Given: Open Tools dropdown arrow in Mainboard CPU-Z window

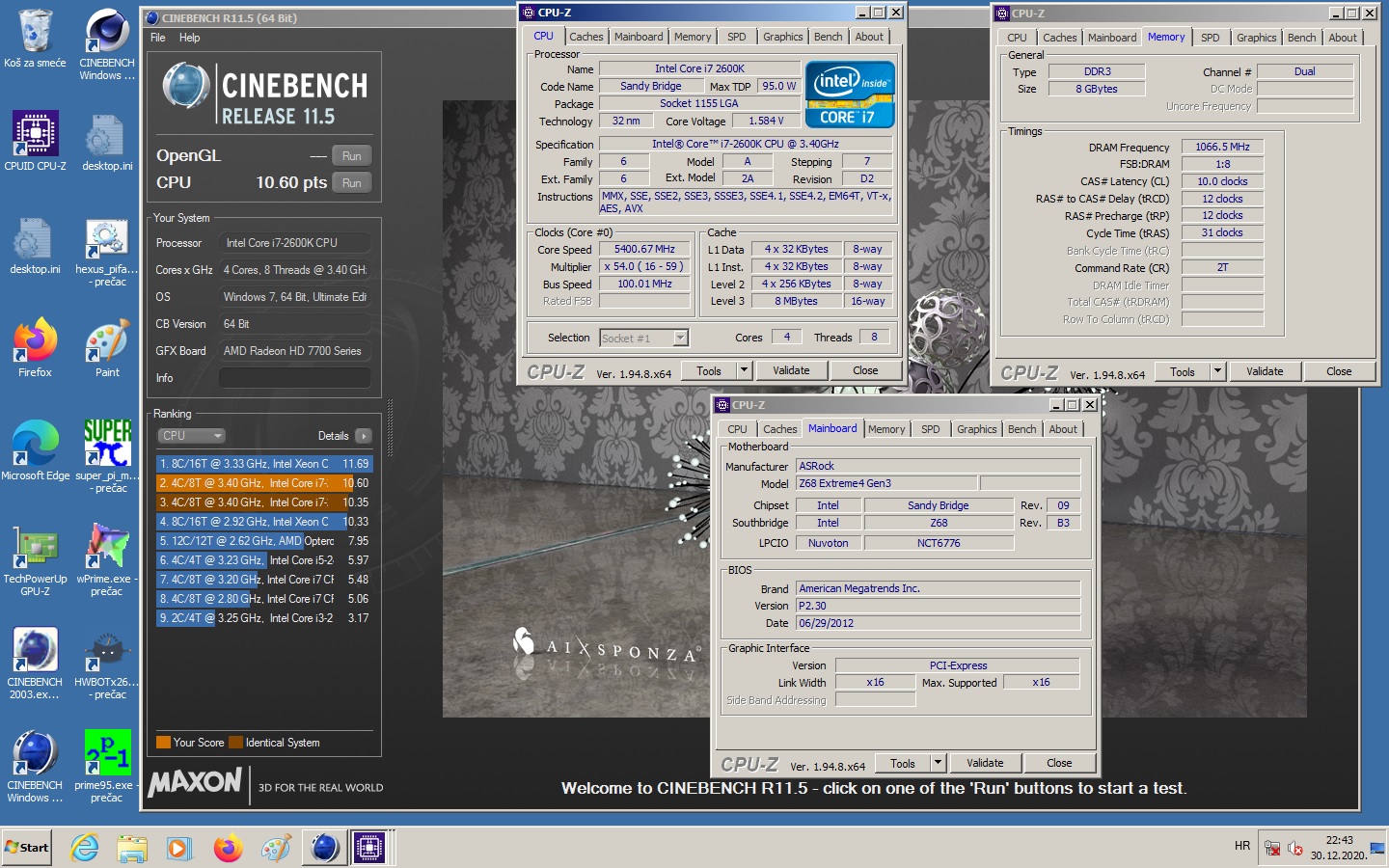Looking at the screenshot, I should click(x=938, y=764).
